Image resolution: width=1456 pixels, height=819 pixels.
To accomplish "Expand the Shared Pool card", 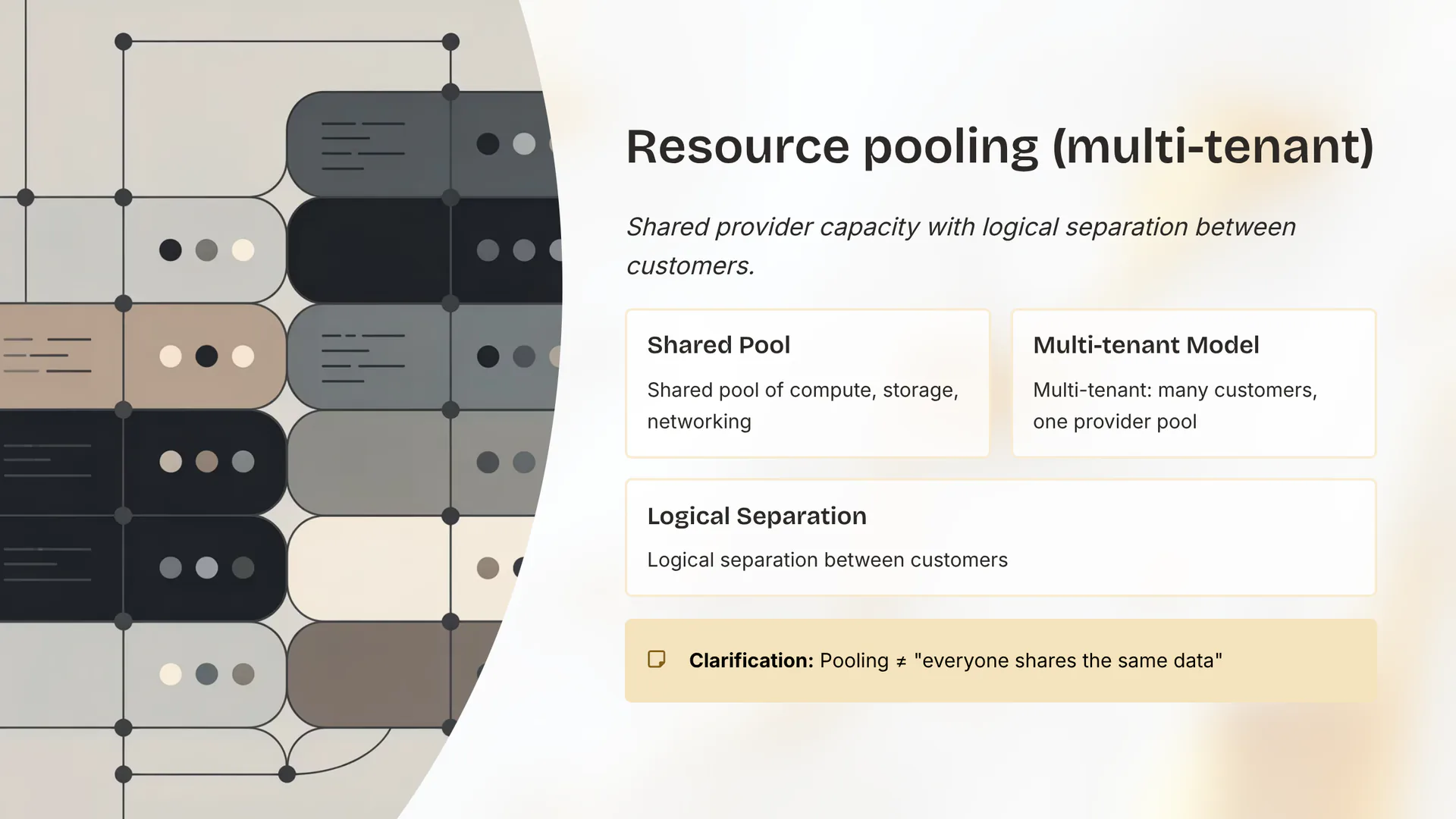I will pos(806,383).
